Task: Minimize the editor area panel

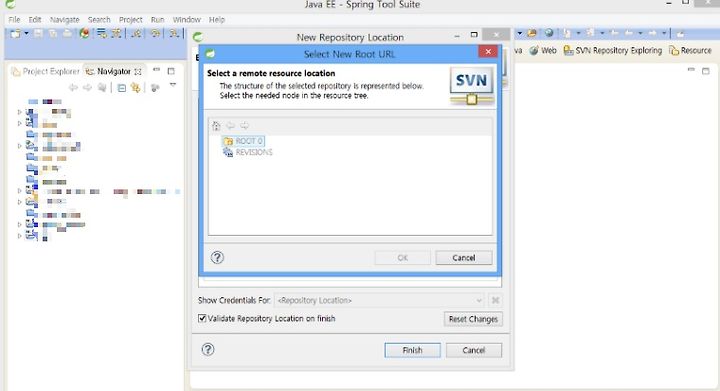Action: (x=691, y=70)
